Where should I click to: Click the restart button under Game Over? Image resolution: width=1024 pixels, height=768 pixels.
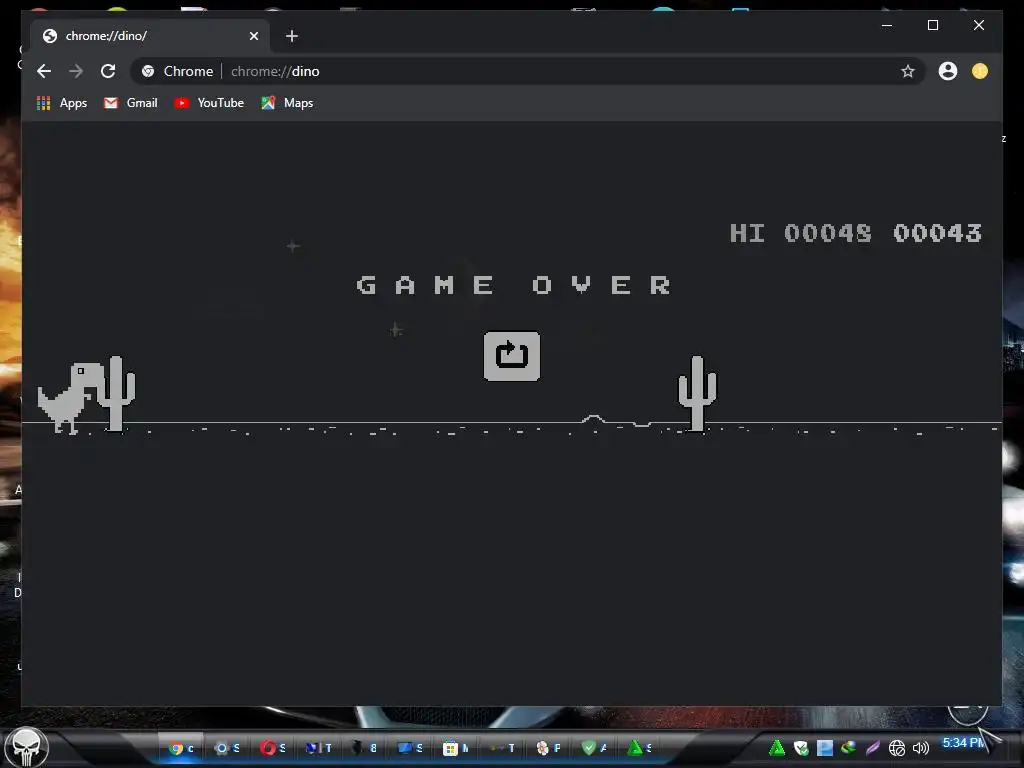click(511, 356)
